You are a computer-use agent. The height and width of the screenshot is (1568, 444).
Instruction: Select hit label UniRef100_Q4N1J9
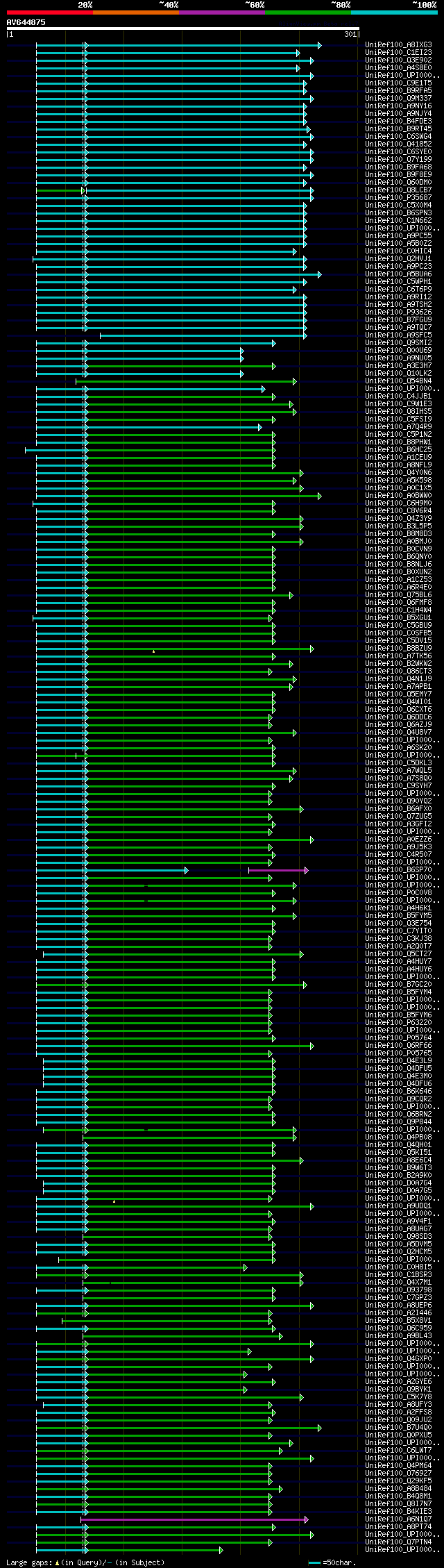(398, 679)
